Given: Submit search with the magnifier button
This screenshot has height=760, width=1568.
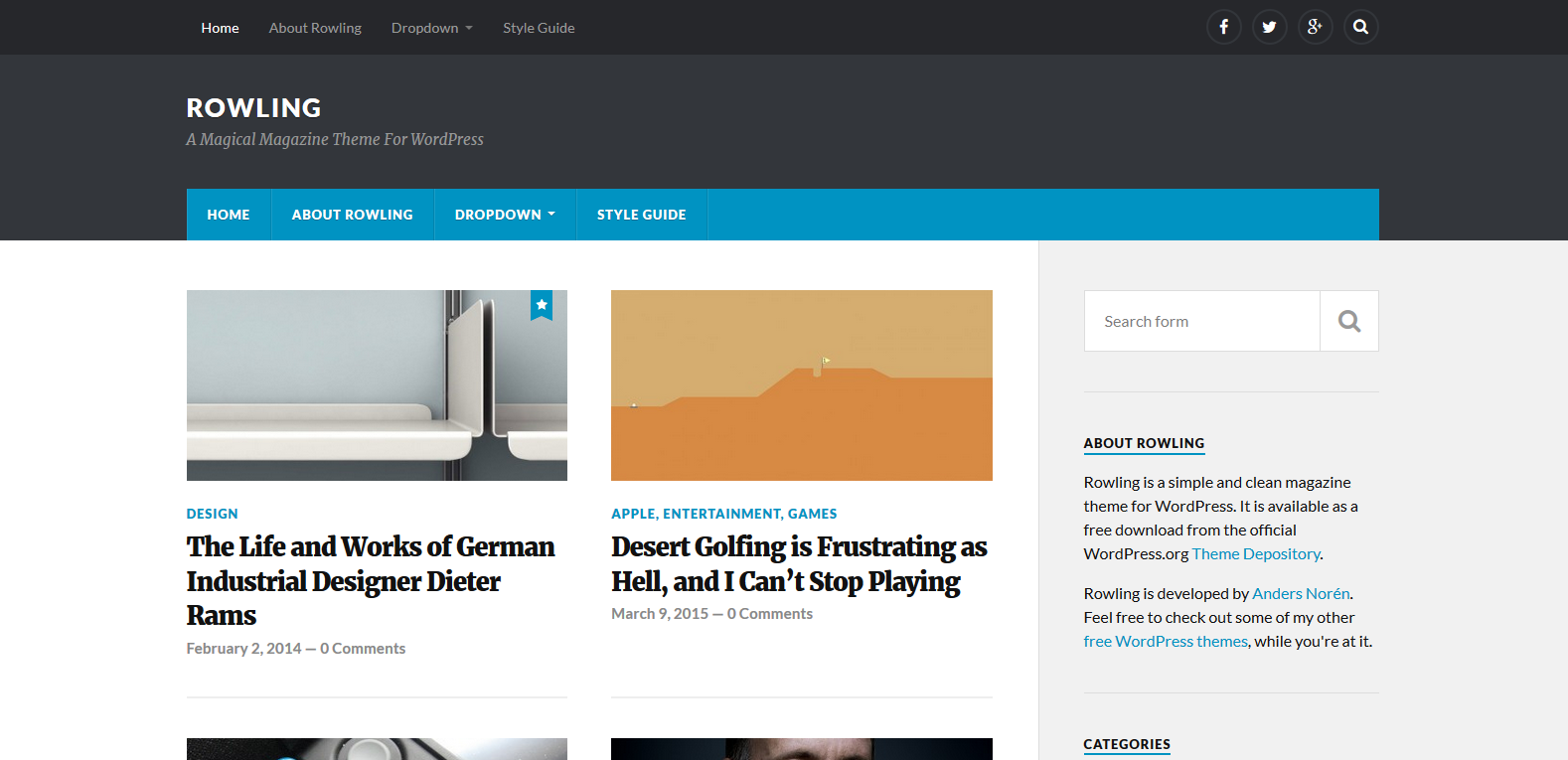Looking at the screenshot, I should tap(1348, 321).
